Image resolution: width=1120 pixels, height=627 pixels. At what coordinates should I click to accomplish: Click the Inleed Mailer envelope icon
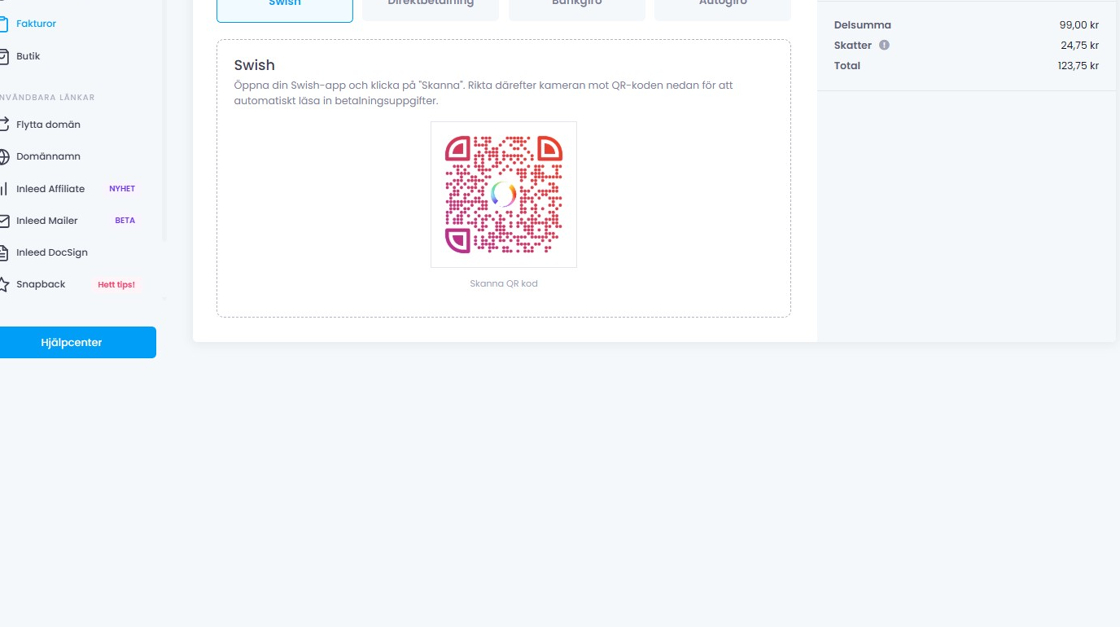[x=4, y=221]
